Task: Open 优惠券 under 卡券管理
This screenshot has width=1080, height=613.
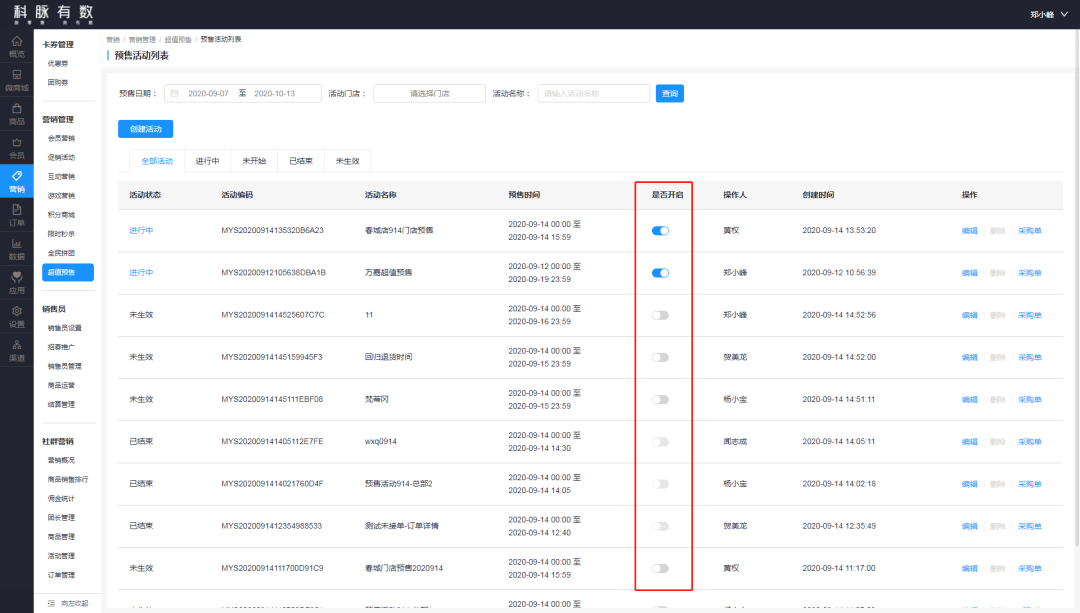Action: click(x=58, y=63)
